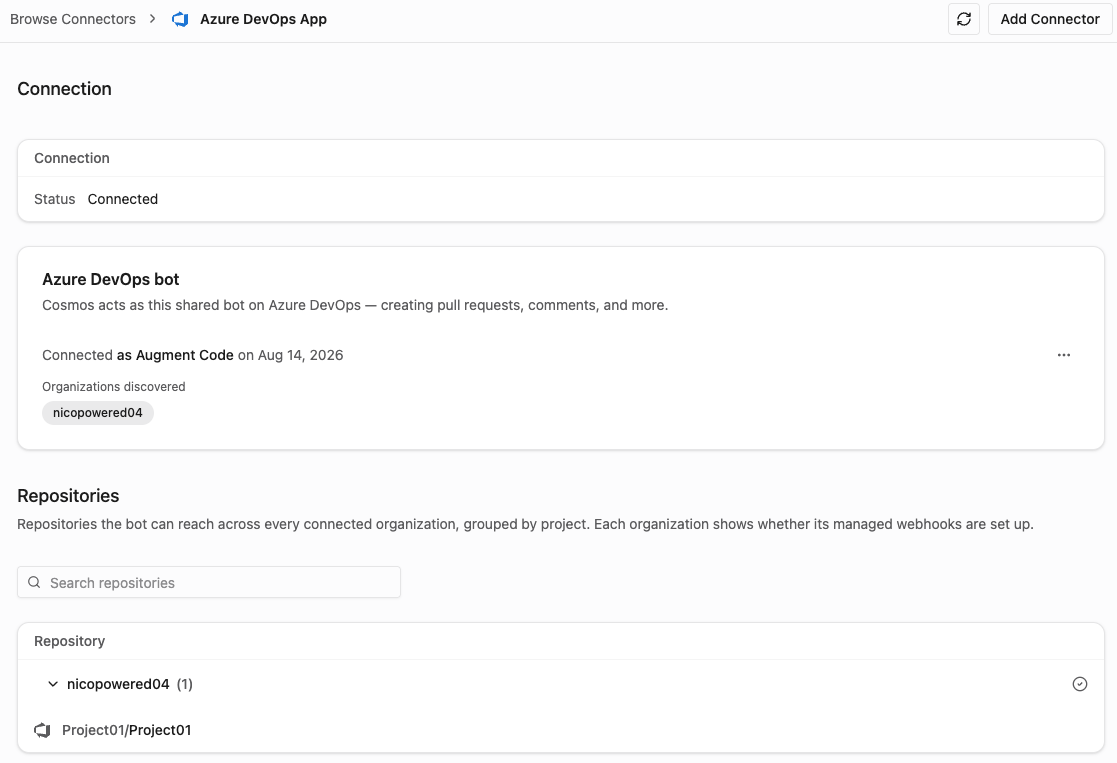
Task: Select the Repositories section heading
Action: (68, 495)
